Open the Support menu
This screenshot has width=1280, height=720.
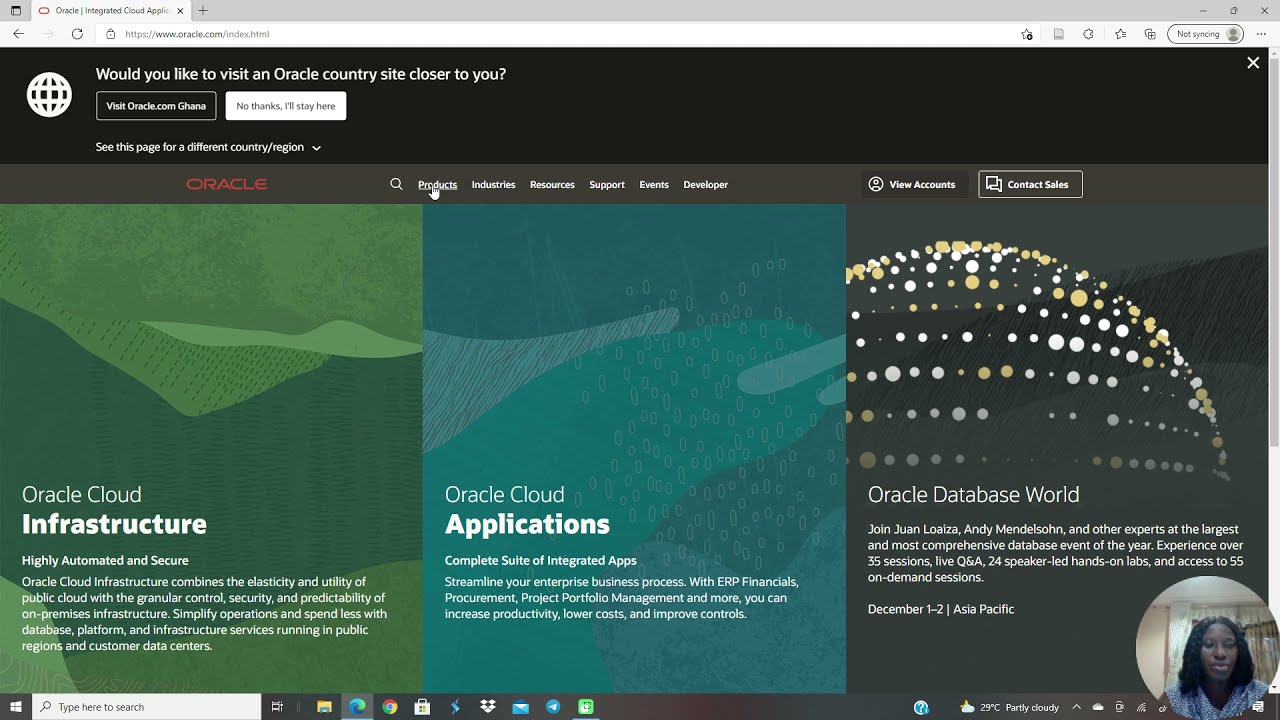607,184
